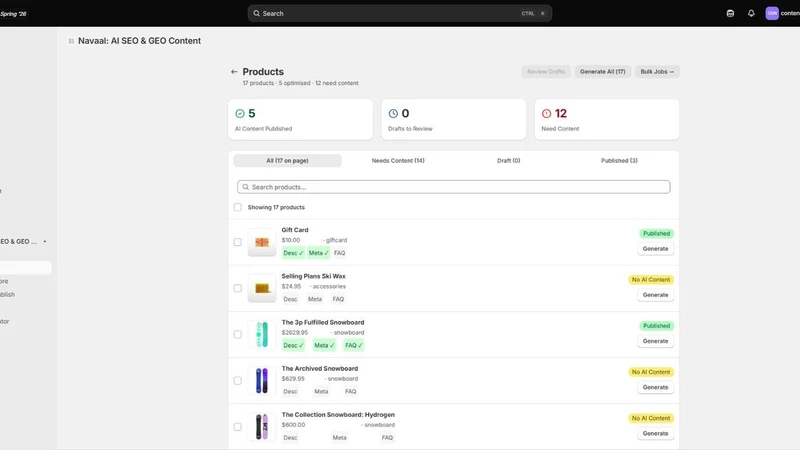
Task: Go back using the arrow beside Products
Action: (234, 72)
